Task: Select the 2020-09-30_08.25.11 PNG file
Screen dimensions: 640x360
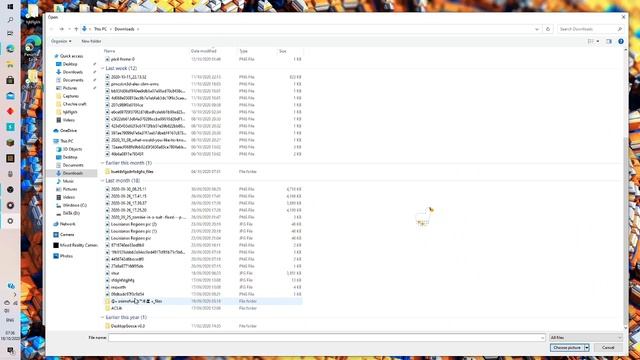Action: [x=203, y=189]
